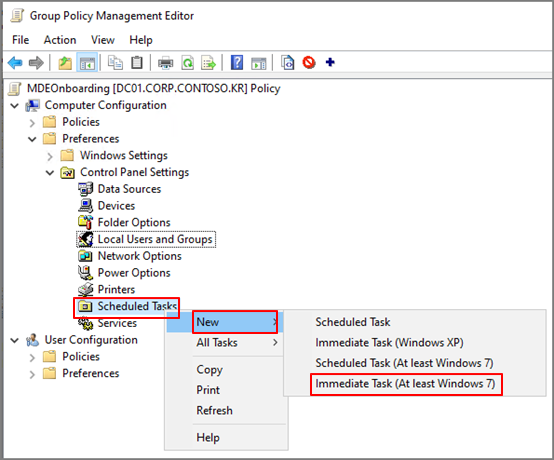This screenshot has height=460, width=554.
Task: Click the Printers icon in tree
Action: tap(86, 289)
